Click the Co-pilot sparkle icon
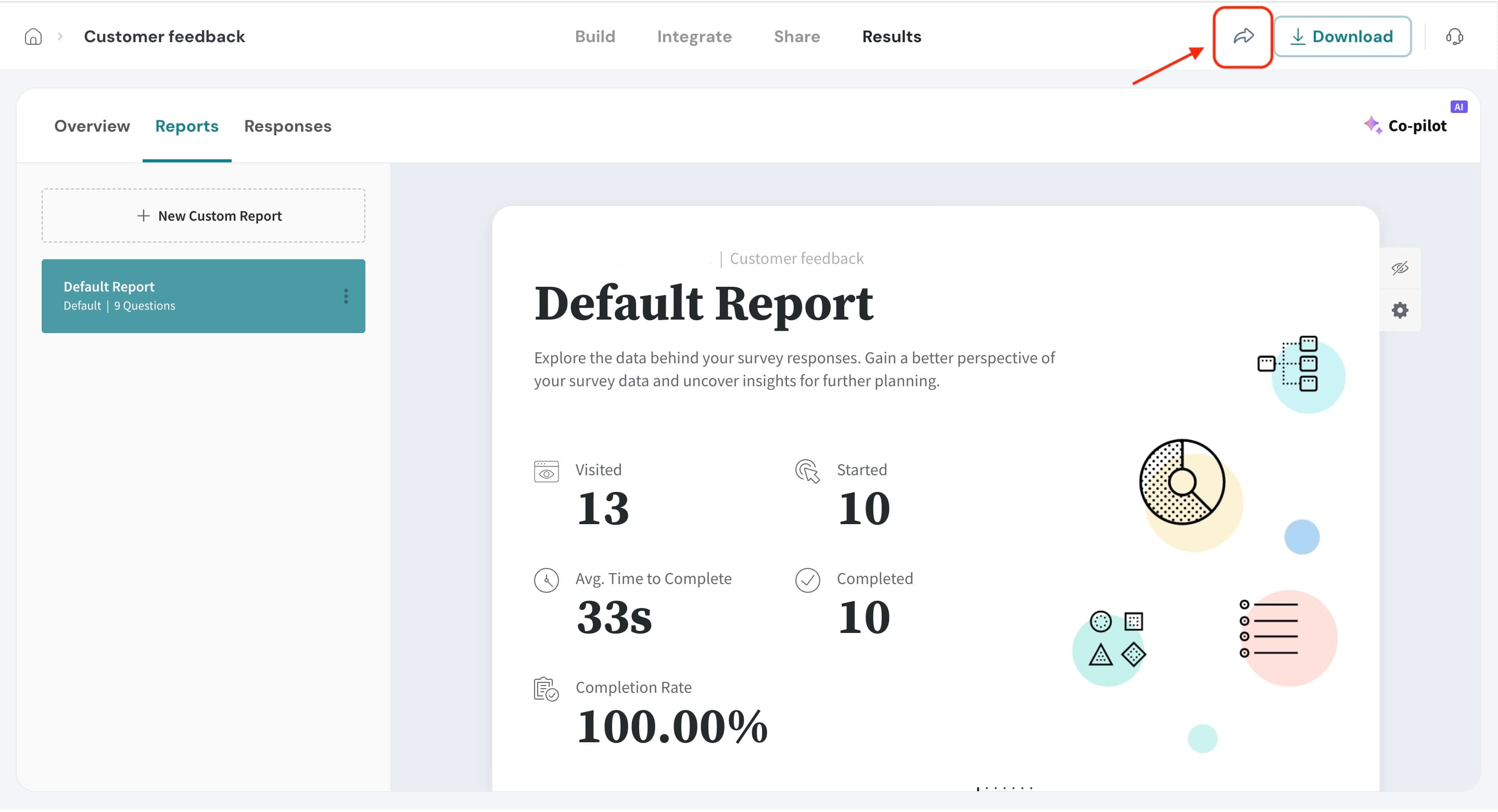 click(x=1373, y=125)
